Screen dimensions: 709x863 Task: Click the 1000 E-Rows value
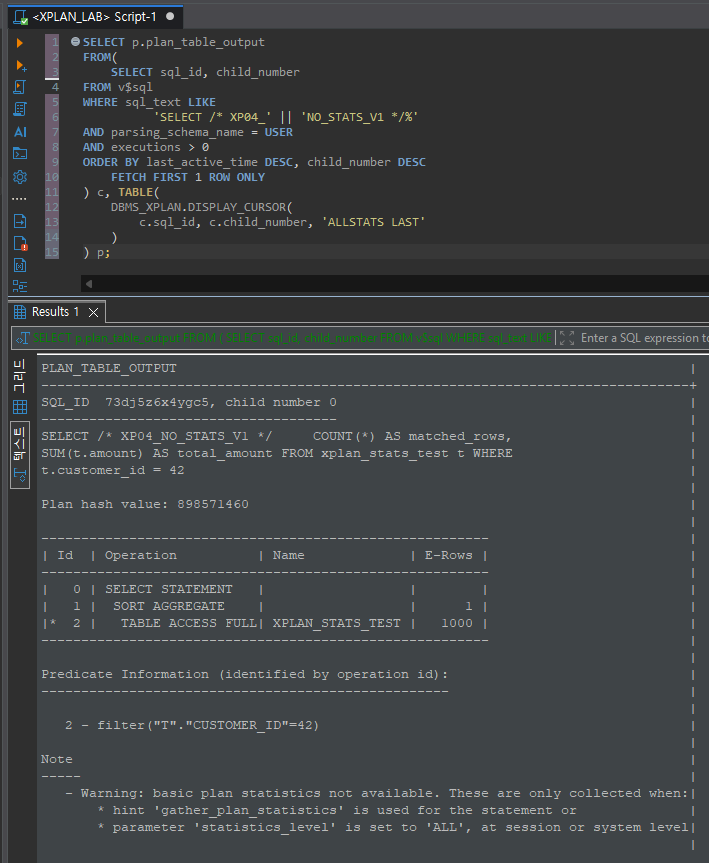point(456,623)
